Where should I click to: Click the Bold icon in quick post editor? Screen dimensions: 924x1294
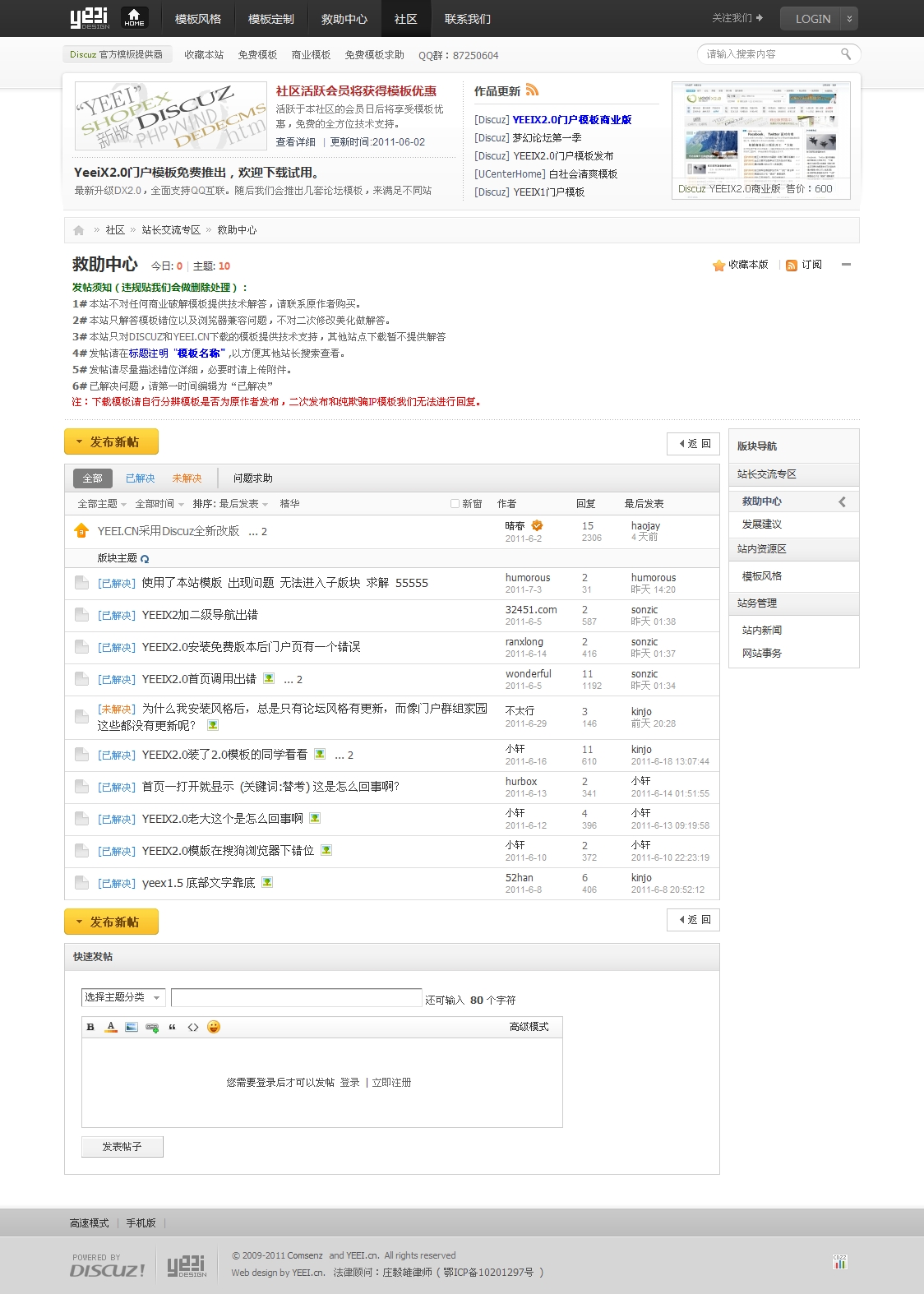[x=90, y=1027]
